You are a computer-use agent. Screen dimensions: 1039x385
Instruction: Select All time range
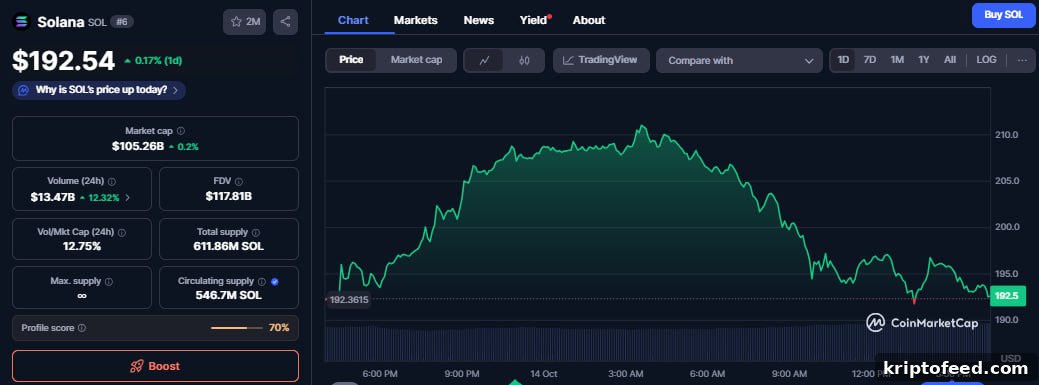950,60
